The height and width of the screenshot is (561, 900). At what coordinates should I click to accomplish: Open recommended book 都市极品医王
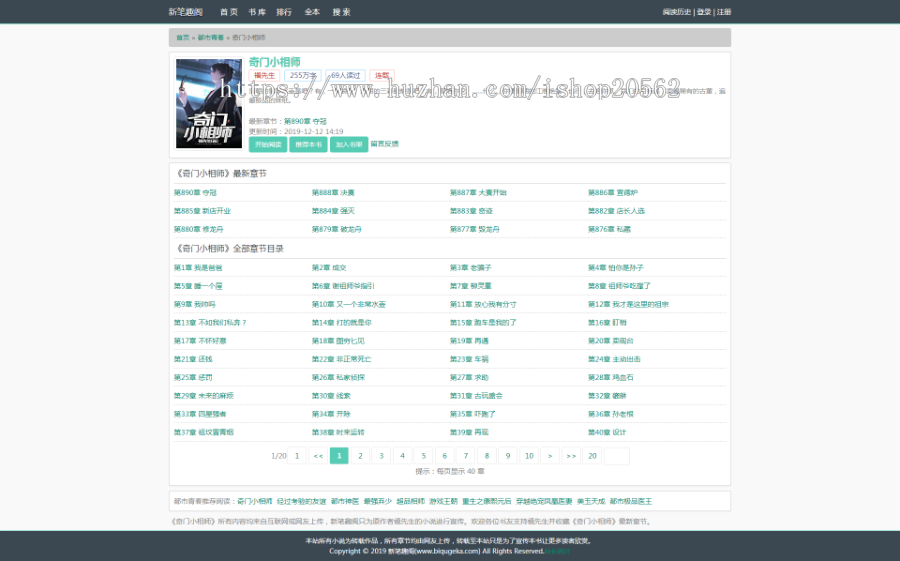tap(631, 502)
